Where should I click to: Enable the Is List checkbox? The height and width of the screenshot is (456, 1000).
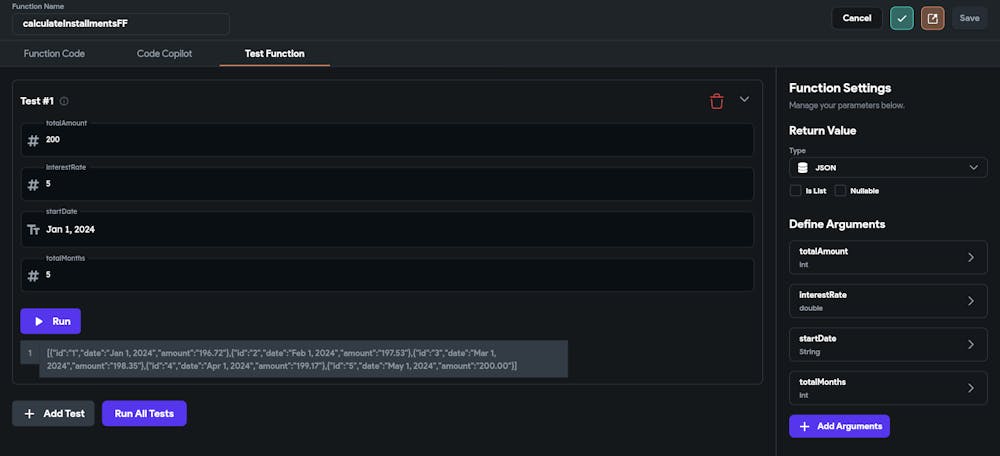pyautogui.click(x=796, y=190)
